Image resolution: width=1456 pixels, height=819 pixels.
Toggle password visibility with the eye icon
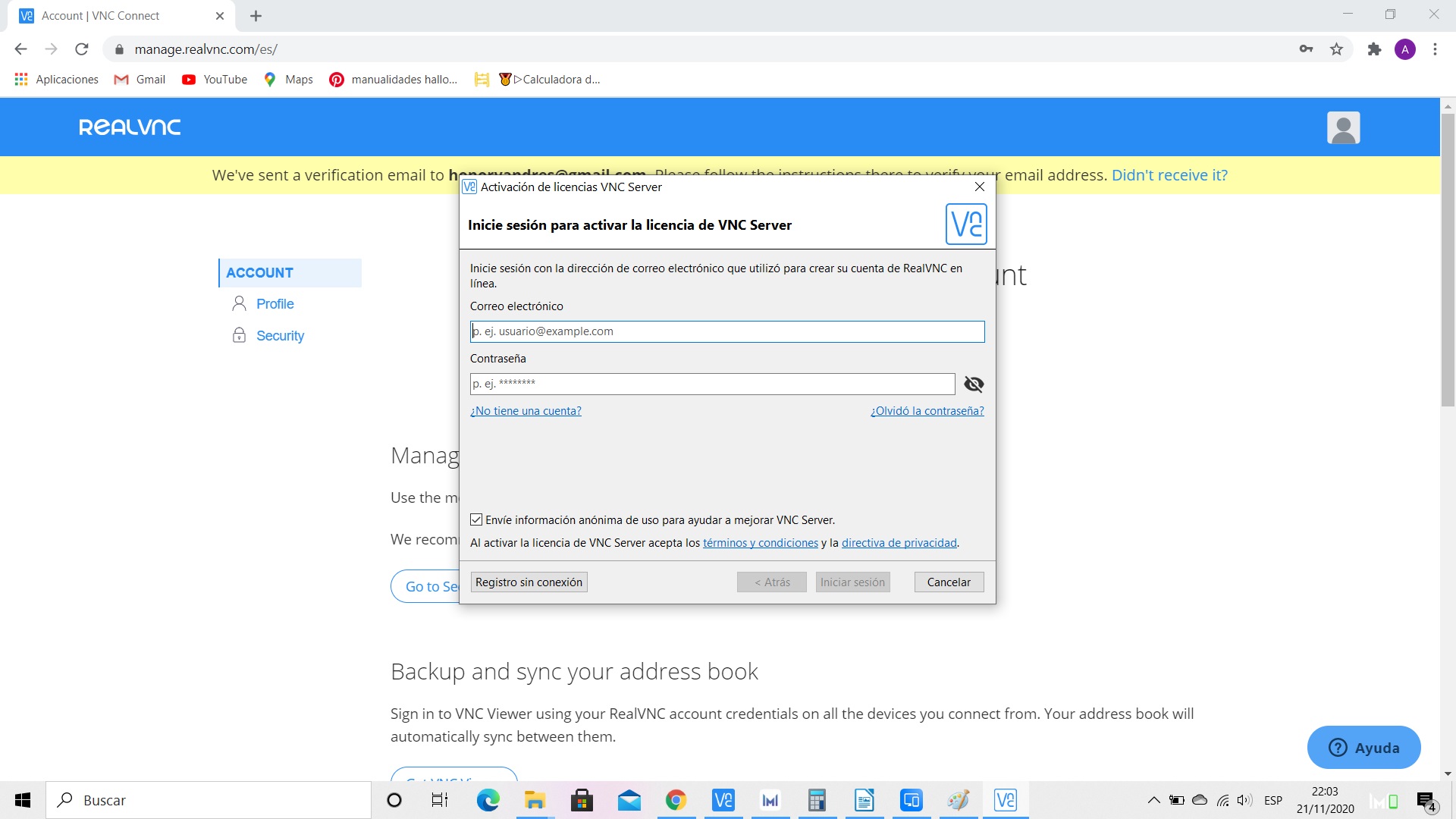click(x=974, y=384)
